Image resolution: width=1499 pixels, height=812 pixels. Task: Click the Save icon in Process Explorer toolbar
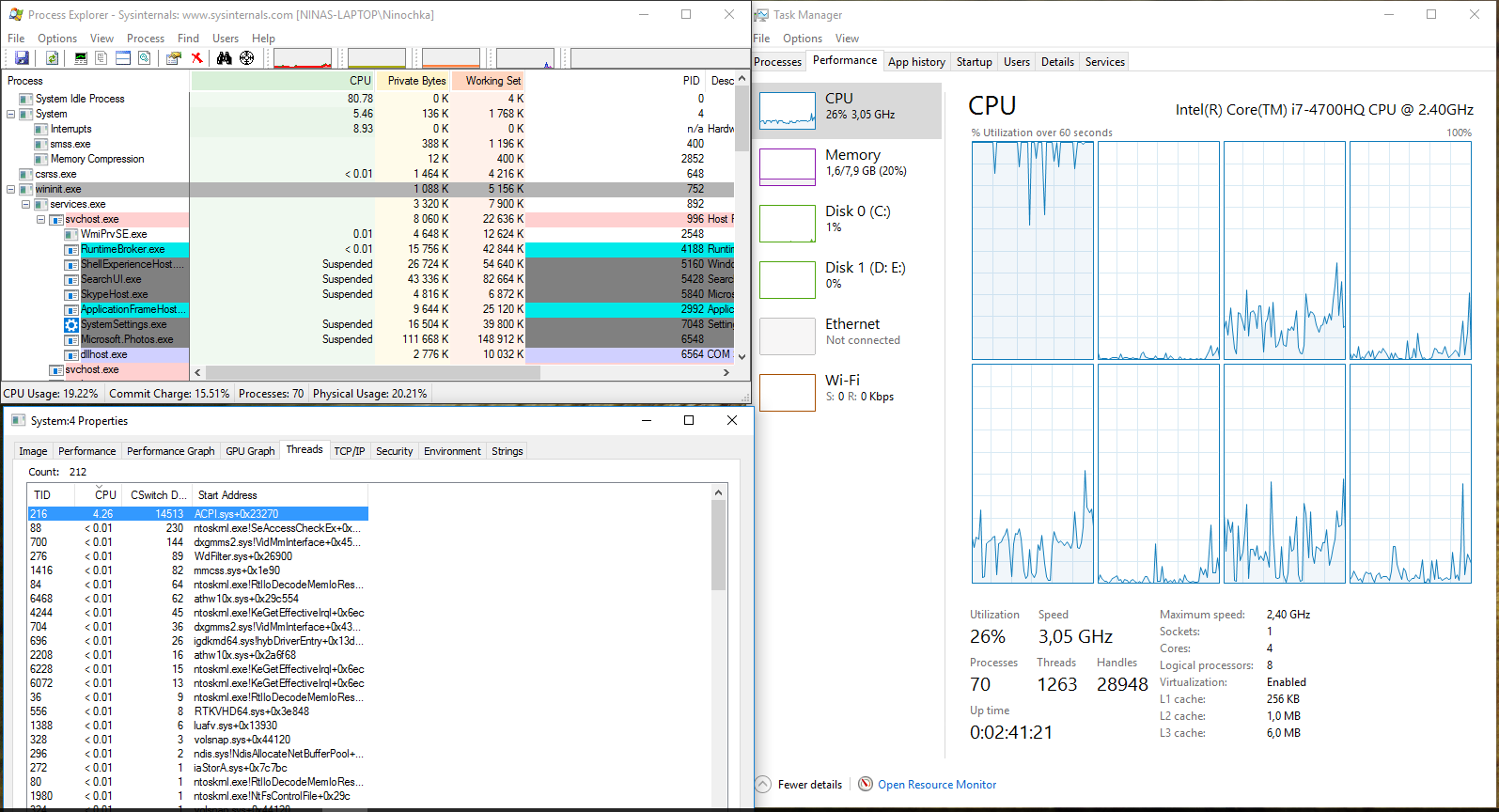(x=22, y=58)
